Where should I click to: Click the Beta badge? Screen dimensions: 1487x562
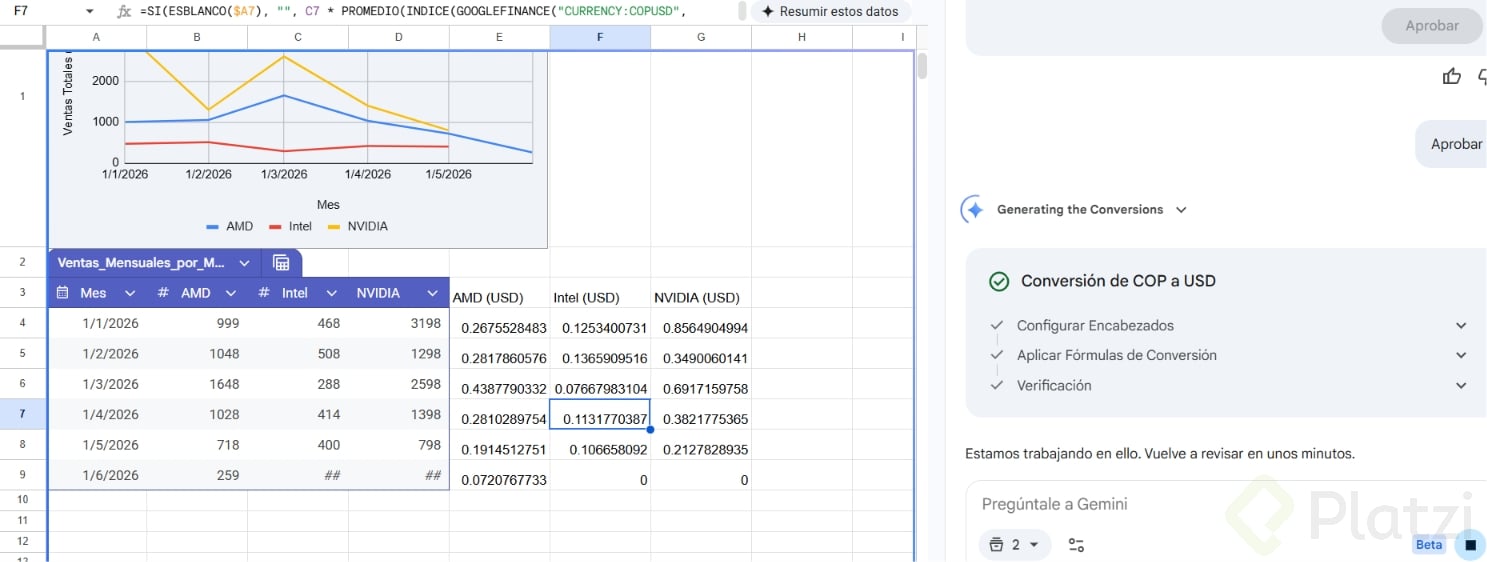click(1429, 545)
